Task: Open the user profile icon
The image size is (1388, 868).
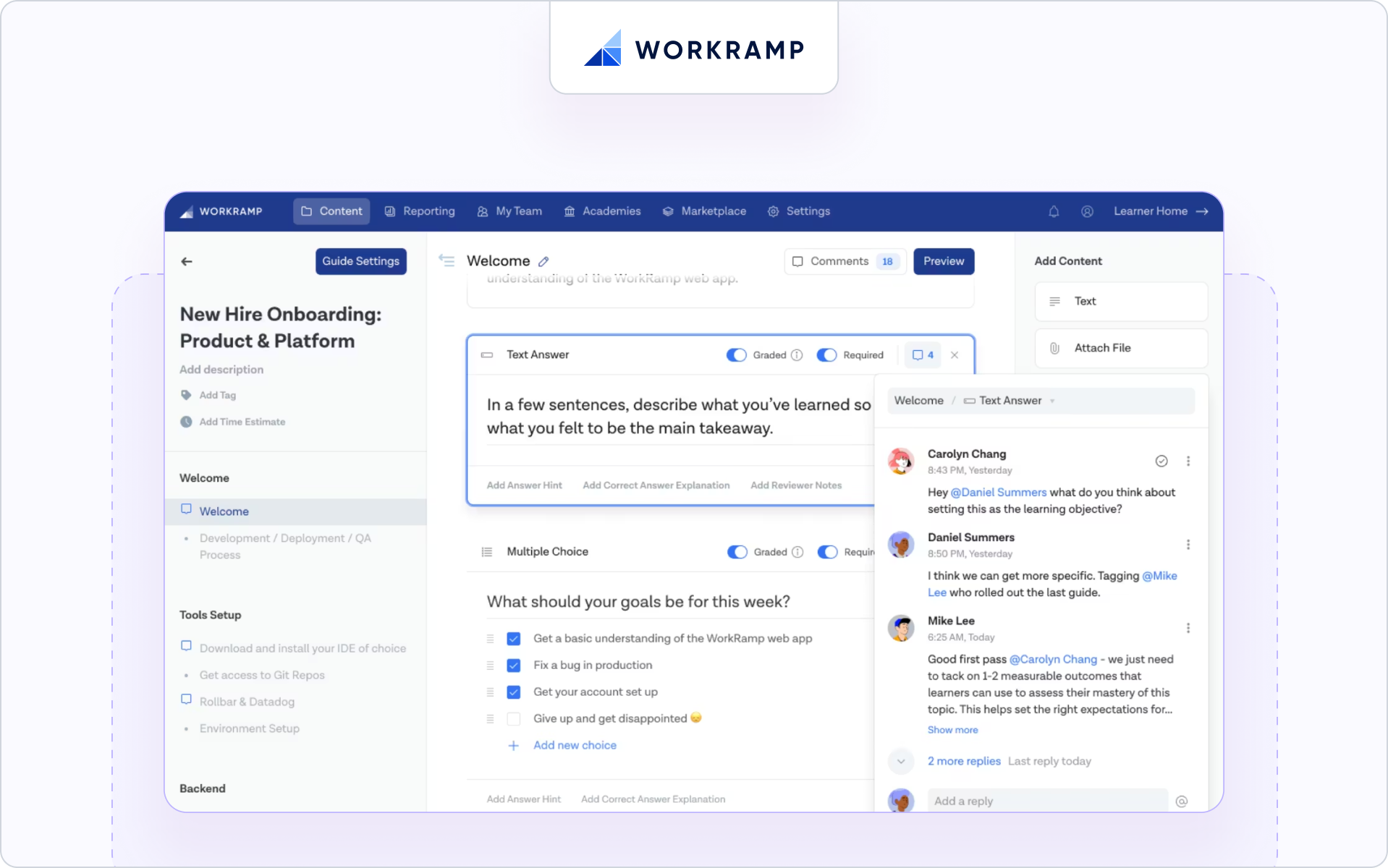Action: (1087, 211)
